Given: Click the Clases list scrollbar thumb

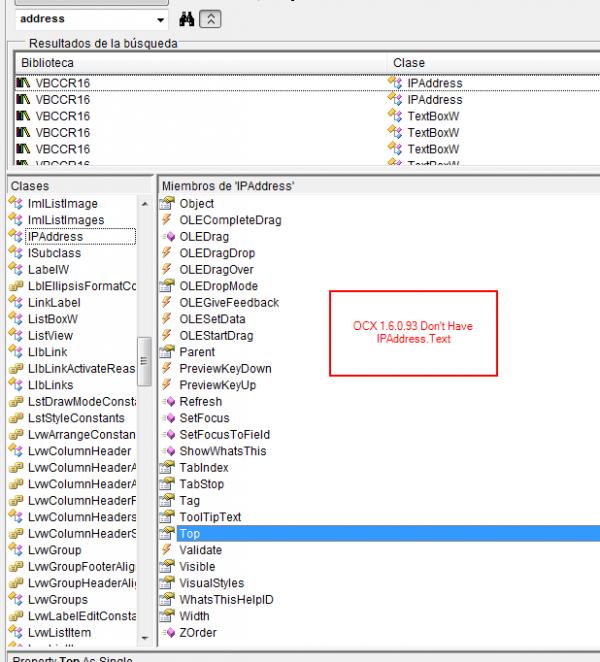Looking at the screenshot, I should pos(144,361).
